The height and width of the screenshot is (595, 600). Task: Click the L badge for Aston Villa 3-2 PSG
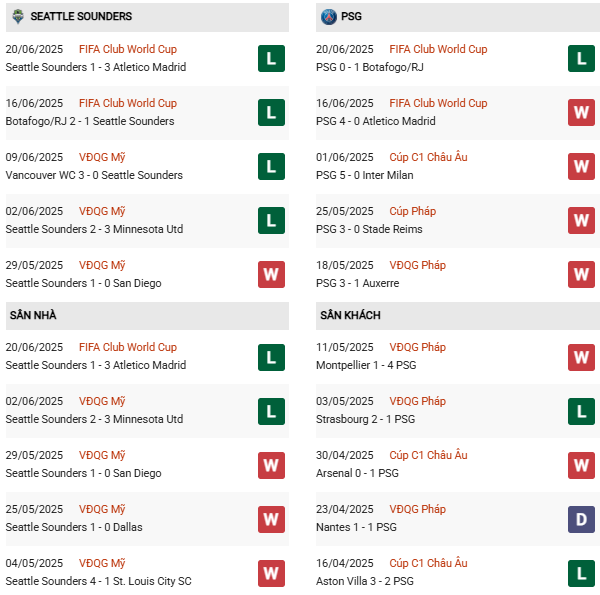click(581, 572)
